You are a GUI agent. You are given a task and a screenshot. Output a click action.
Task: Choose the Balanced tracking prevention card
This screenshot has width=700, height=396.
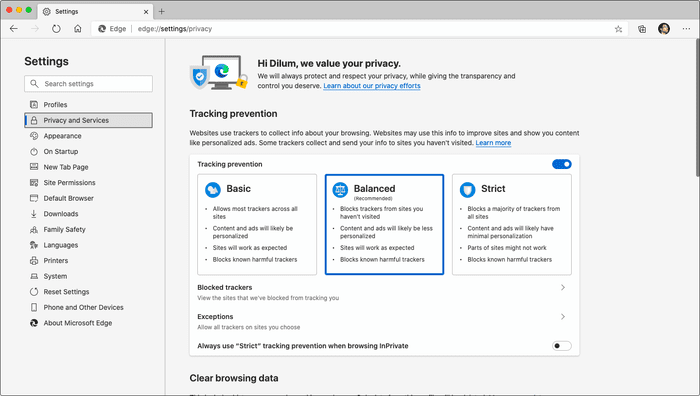point(384,225)
